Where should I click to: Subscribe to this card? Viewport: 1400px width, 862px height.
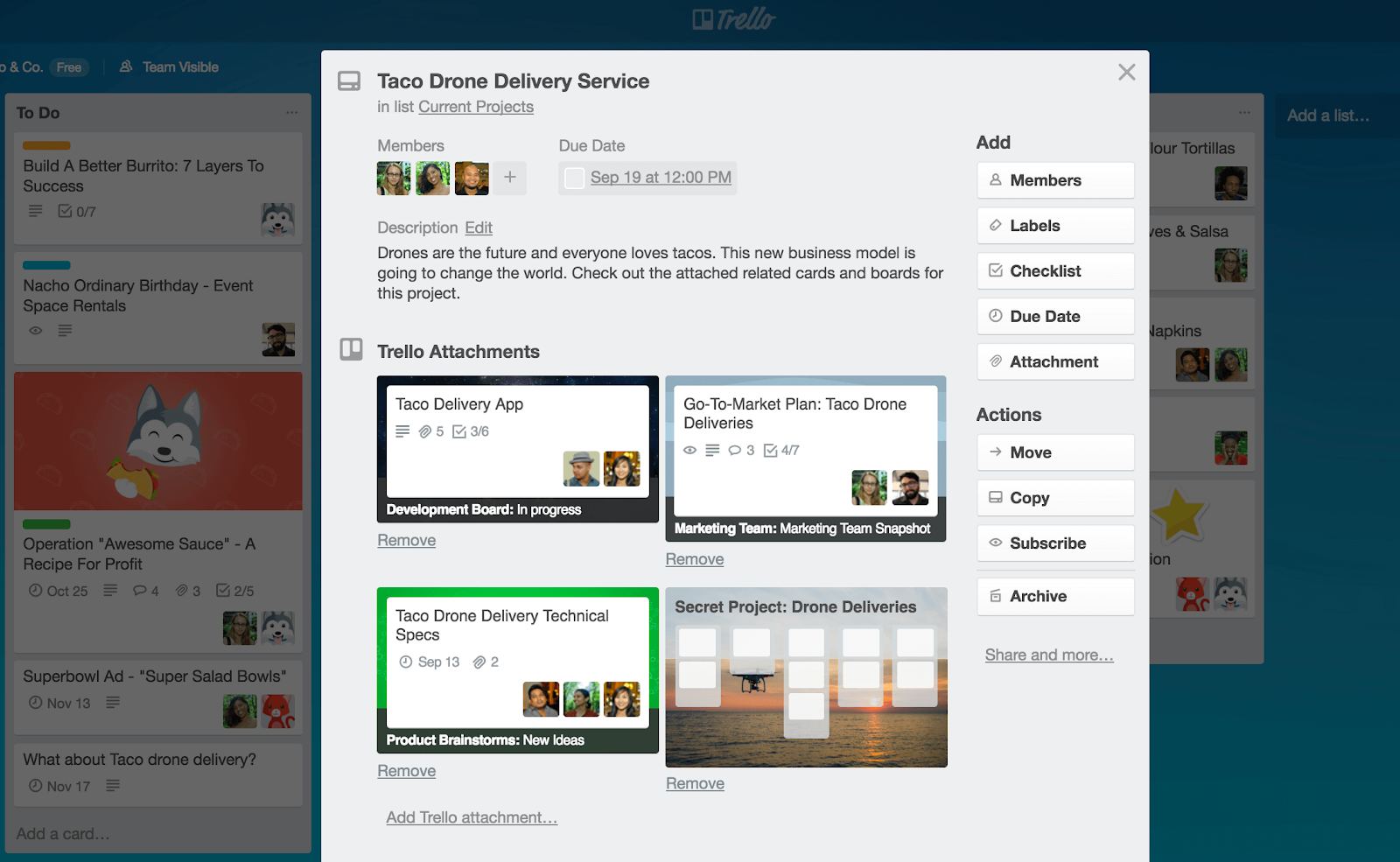coord(1055,543)
